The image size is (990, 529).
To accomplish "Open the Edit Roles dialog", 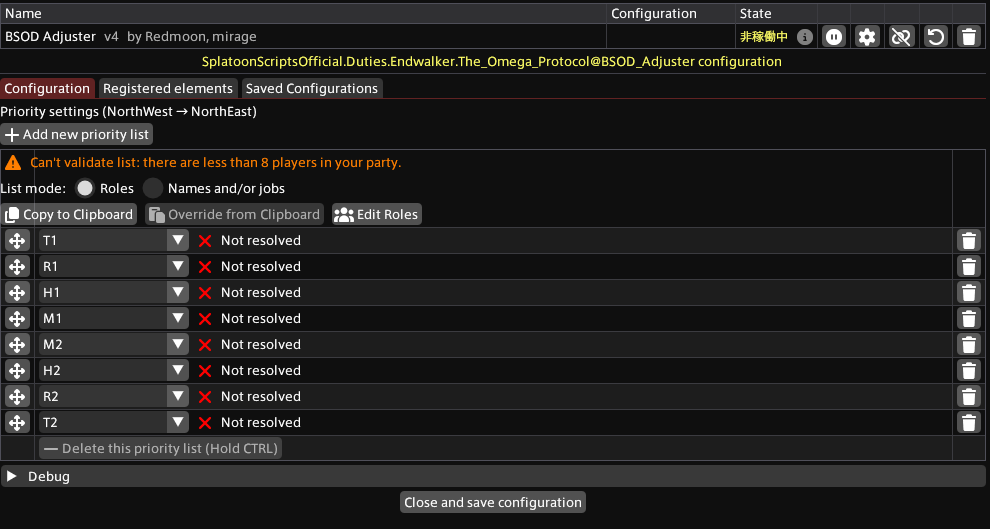I will 377,215.
